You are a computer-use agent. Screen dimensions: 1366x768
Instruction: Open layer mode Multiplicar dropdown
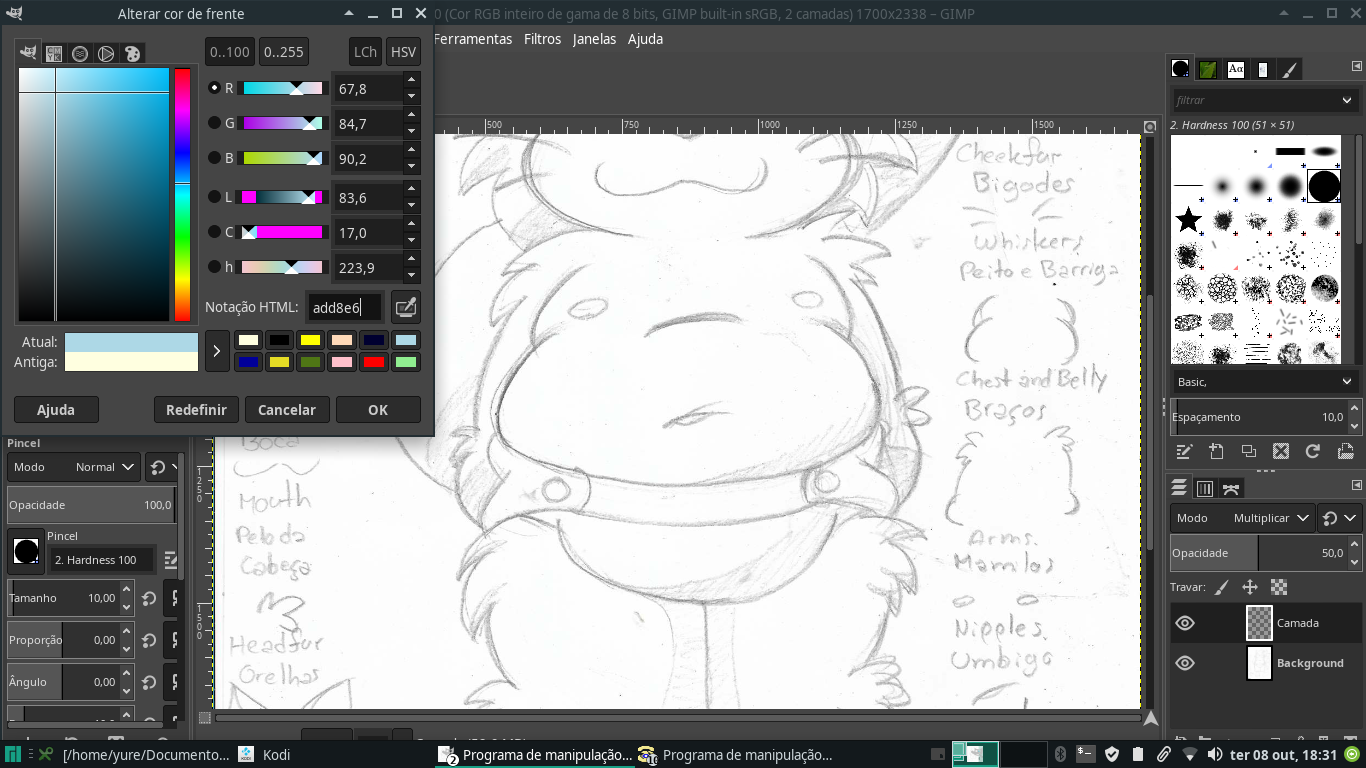pos(1242,518)
